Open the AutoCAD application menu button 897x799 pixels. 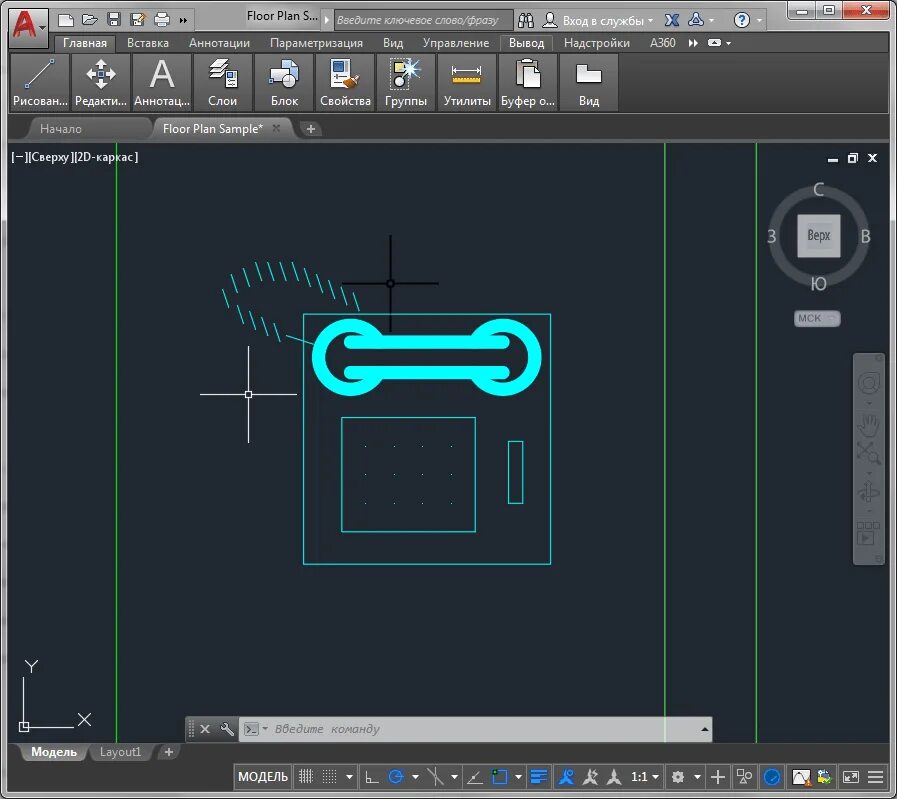(x=28, y=27)
